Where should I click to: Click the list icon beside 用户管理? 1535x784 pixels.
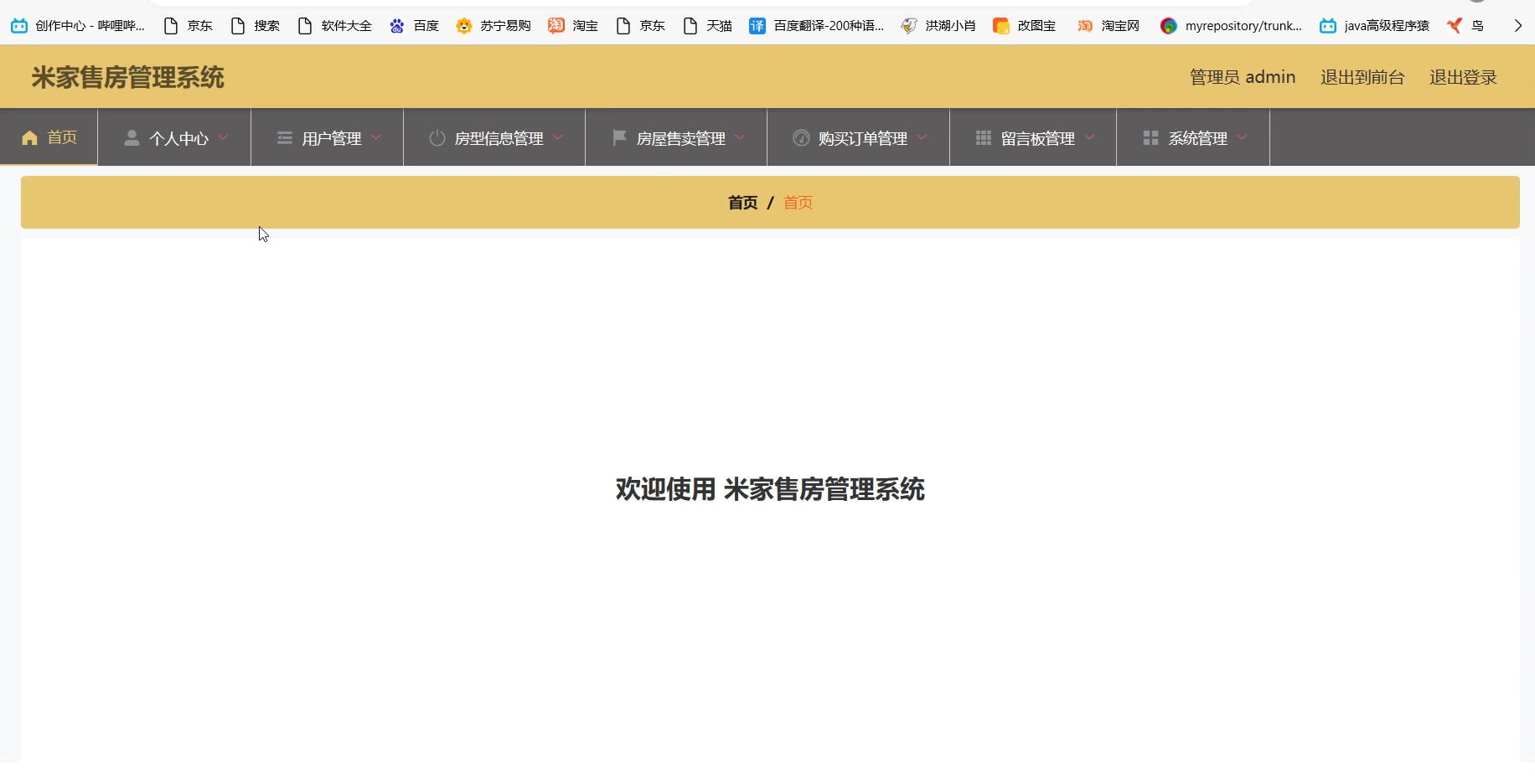[x=285, y=138]
